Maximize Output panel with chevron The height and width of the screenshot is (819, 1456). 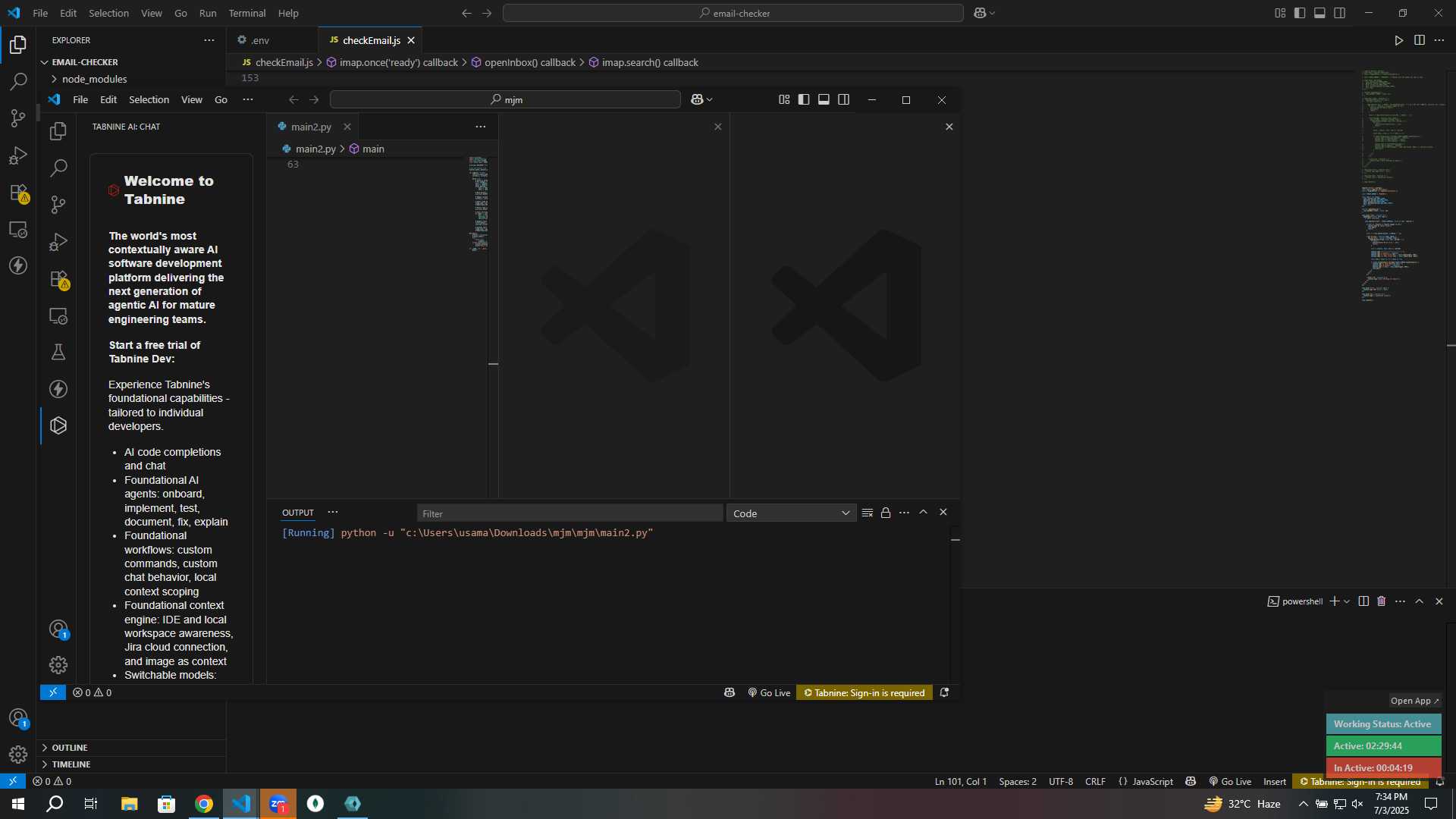click(924, 513)
